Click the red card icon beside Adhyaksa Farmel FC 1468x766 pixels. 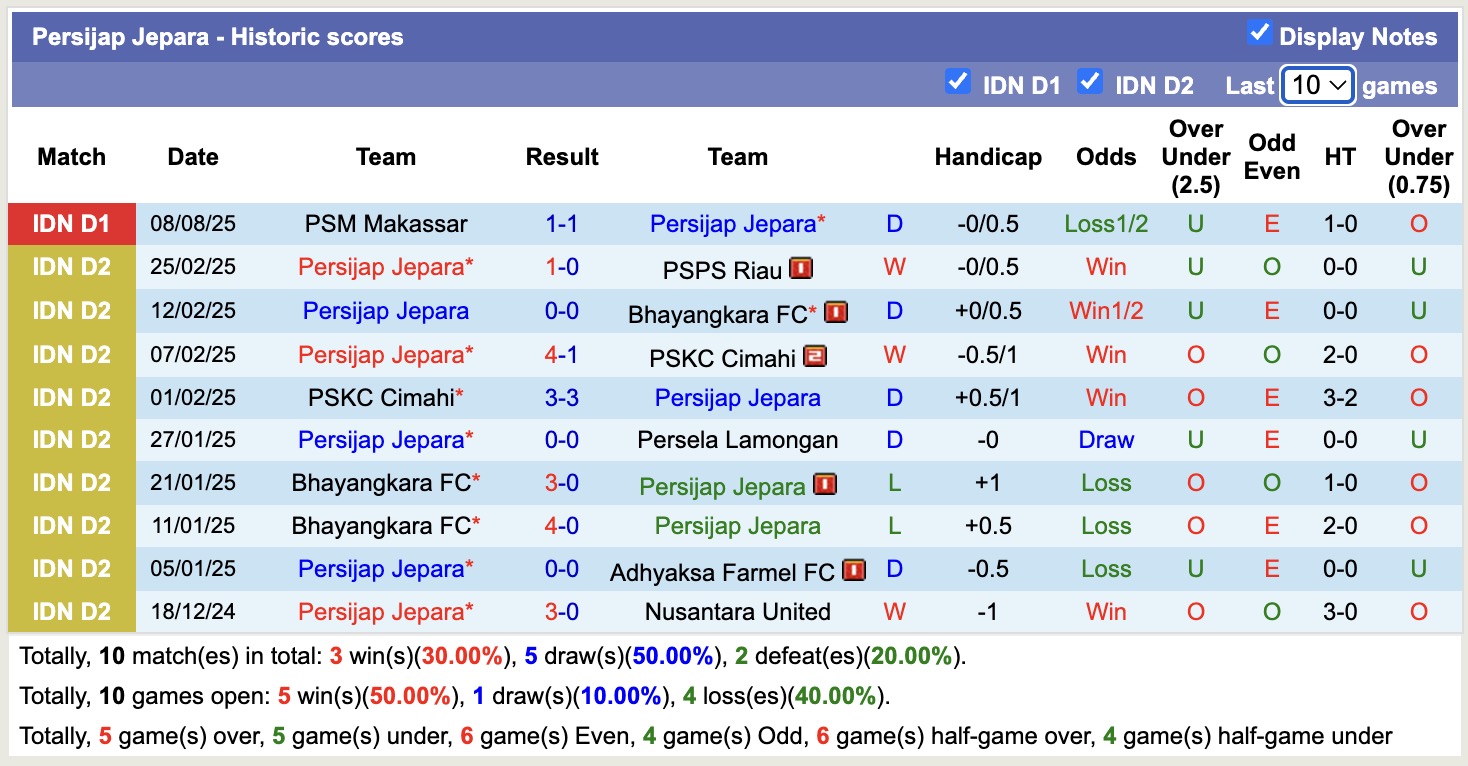pyautogui.click(x=853, y=570)
